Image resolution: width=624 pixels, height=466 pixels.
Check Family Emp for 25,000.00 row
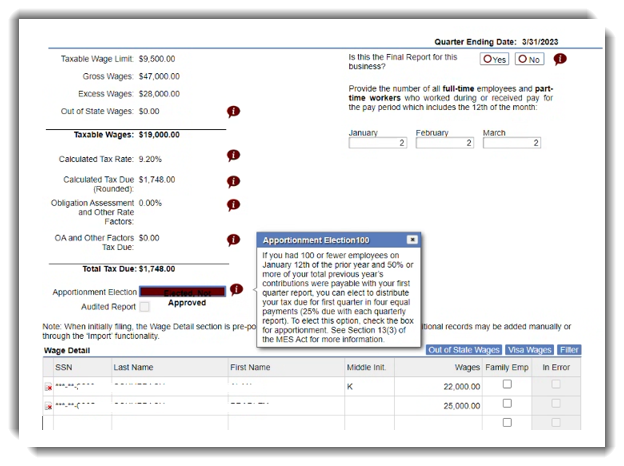click(507, 404)
